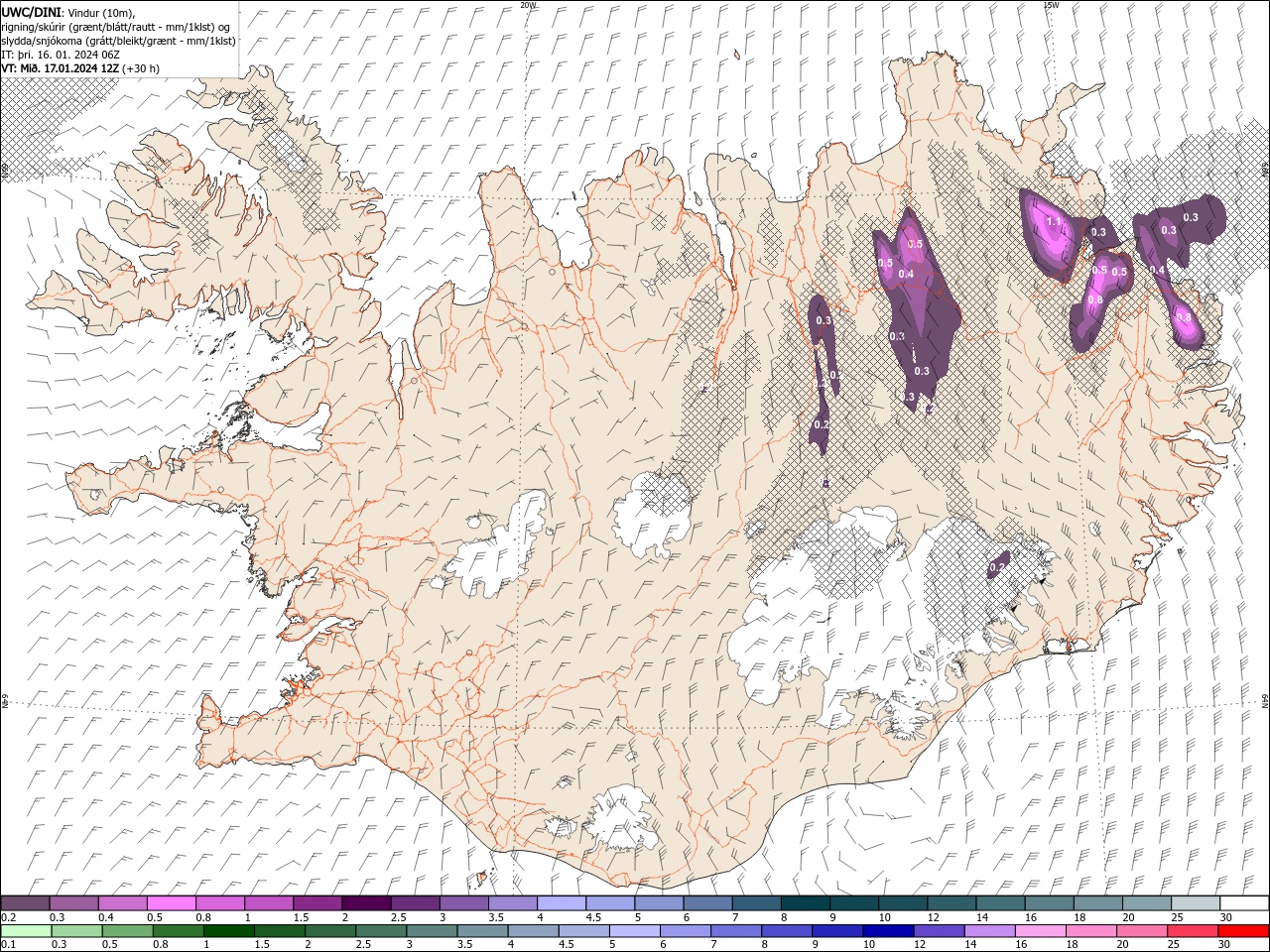The width and height of the screenshot is (1270, 952).
Task: Click the white 30 swatch in the upper legend row
Action: tap(1244, 903)
